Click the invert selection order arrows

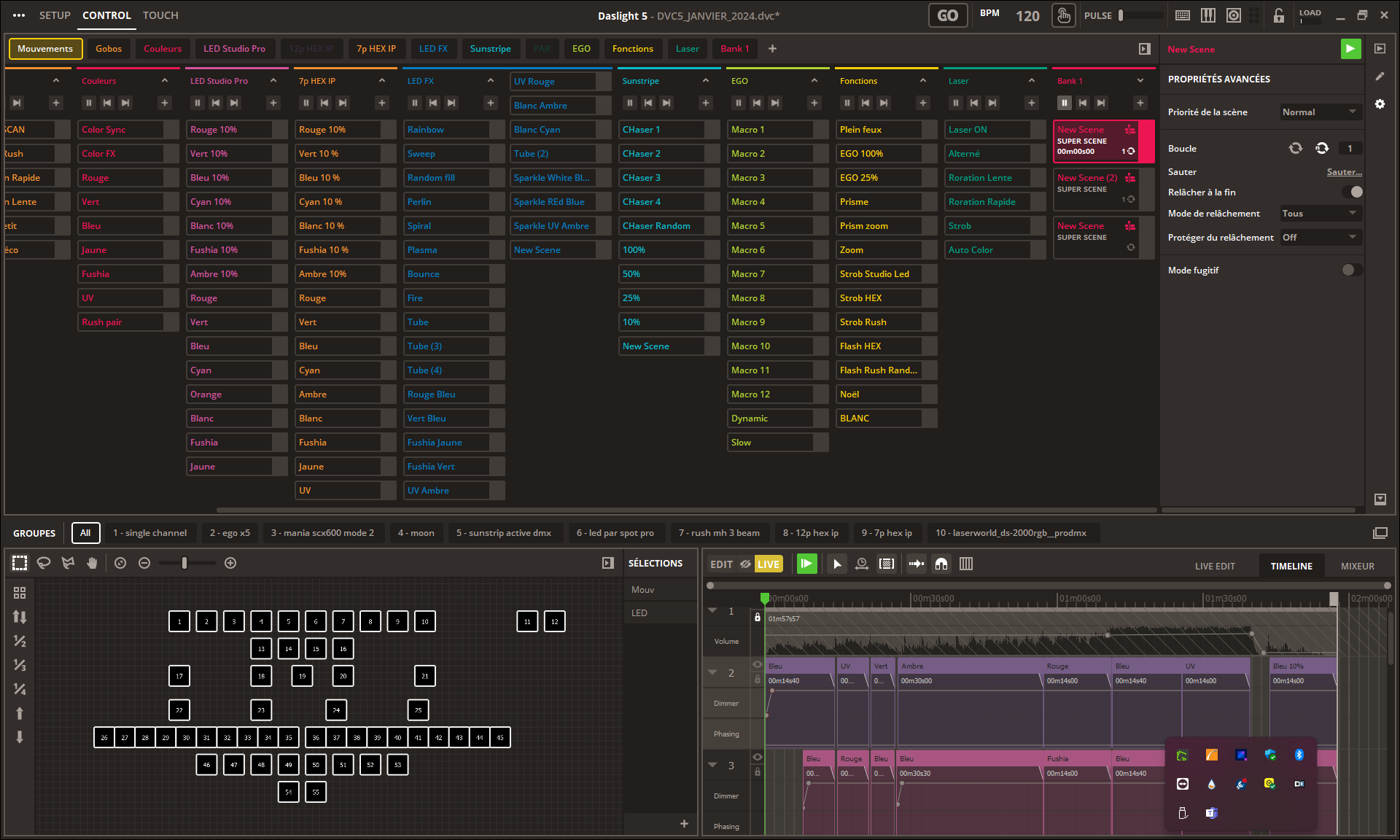tap(20, 617)
